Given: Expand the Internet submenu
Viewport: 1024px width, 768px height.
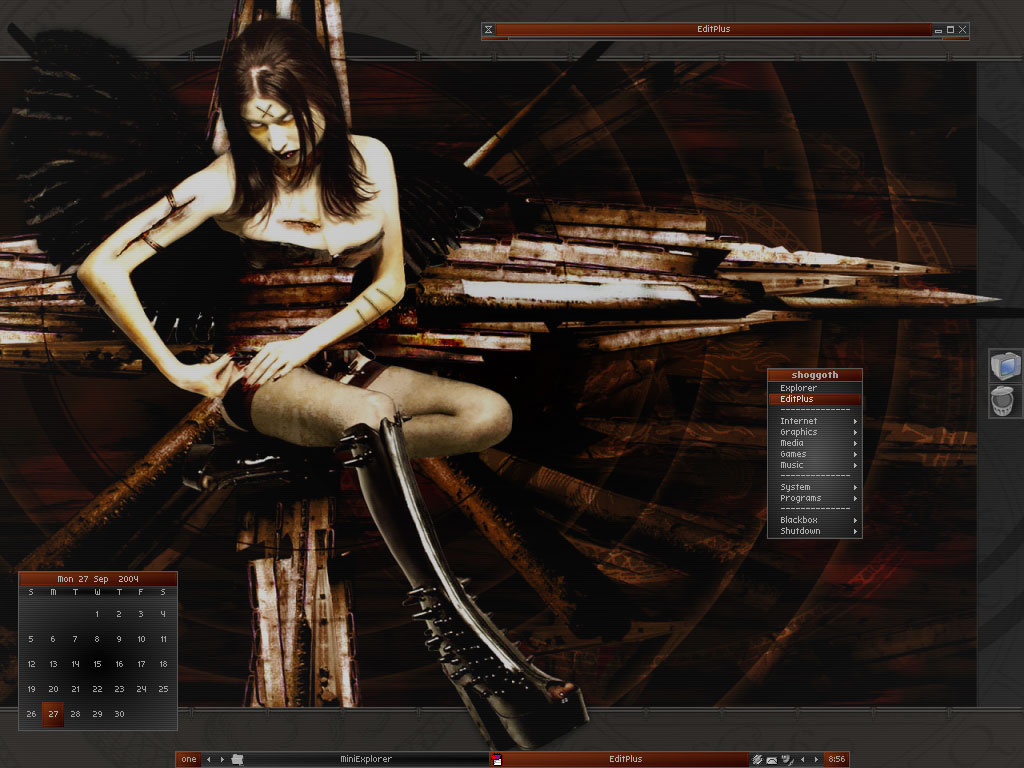Looking at the screenshot, I should coord(815,421).
